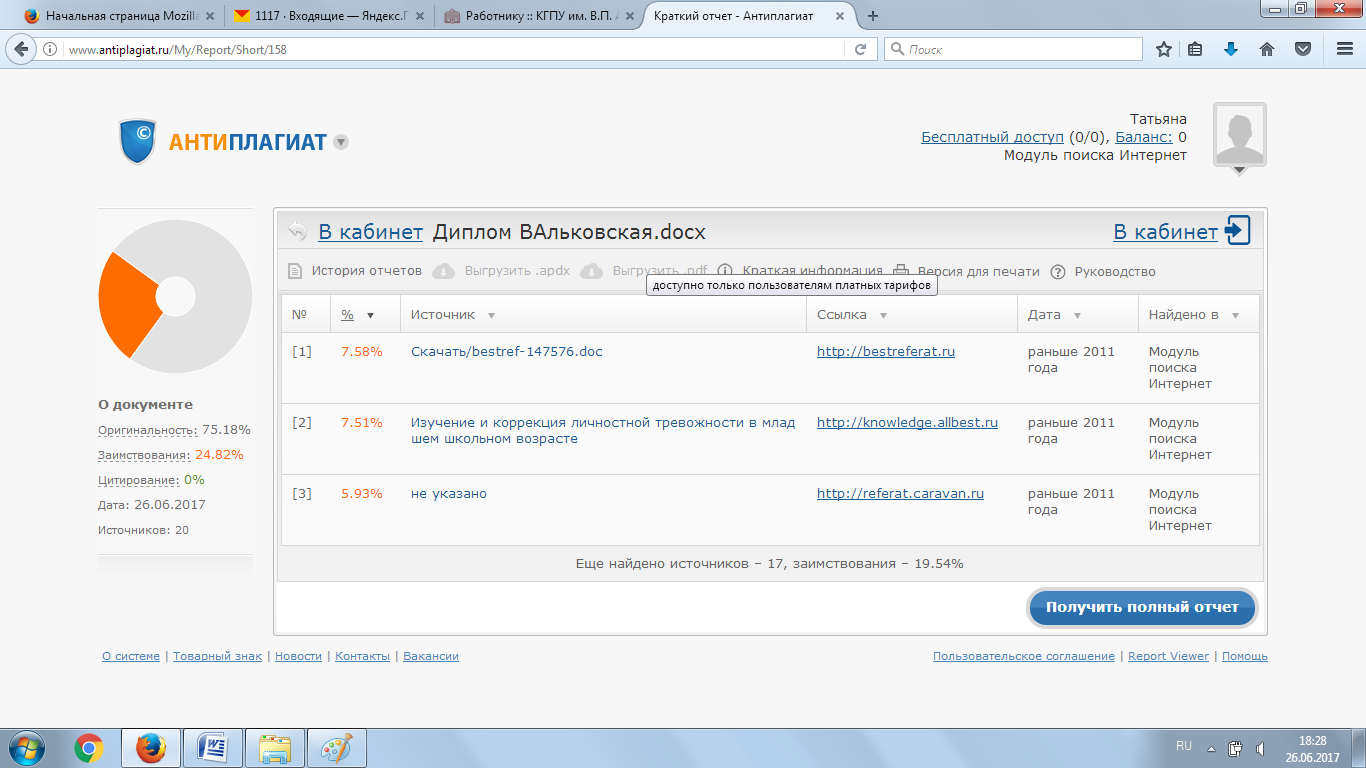Sort table by Дата column arrow
Viewport: 1366px width, 768px height.
coord(1077,315)
